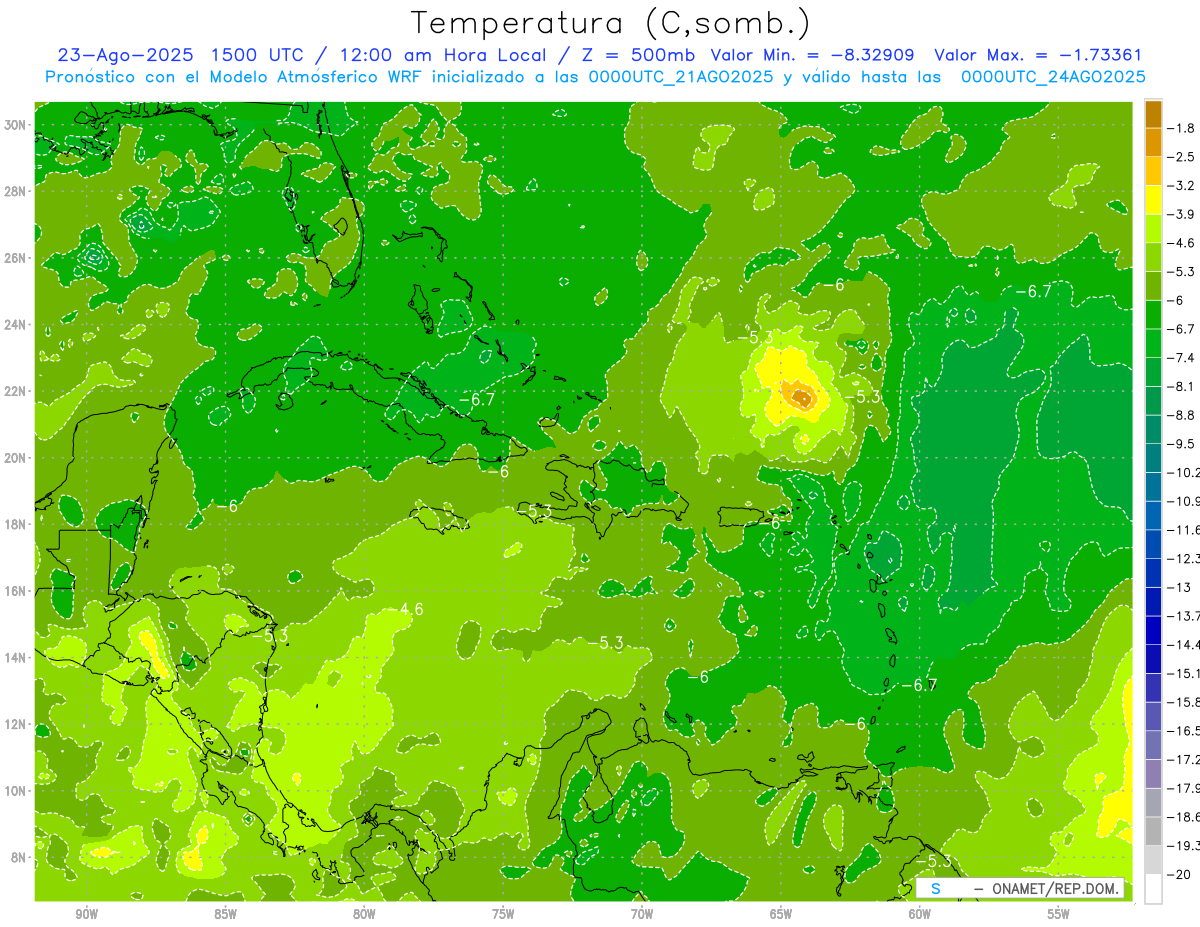Click the -14.4 colorbar tick label
The width and height of the screenshot is (1200, 927).
1185,644
